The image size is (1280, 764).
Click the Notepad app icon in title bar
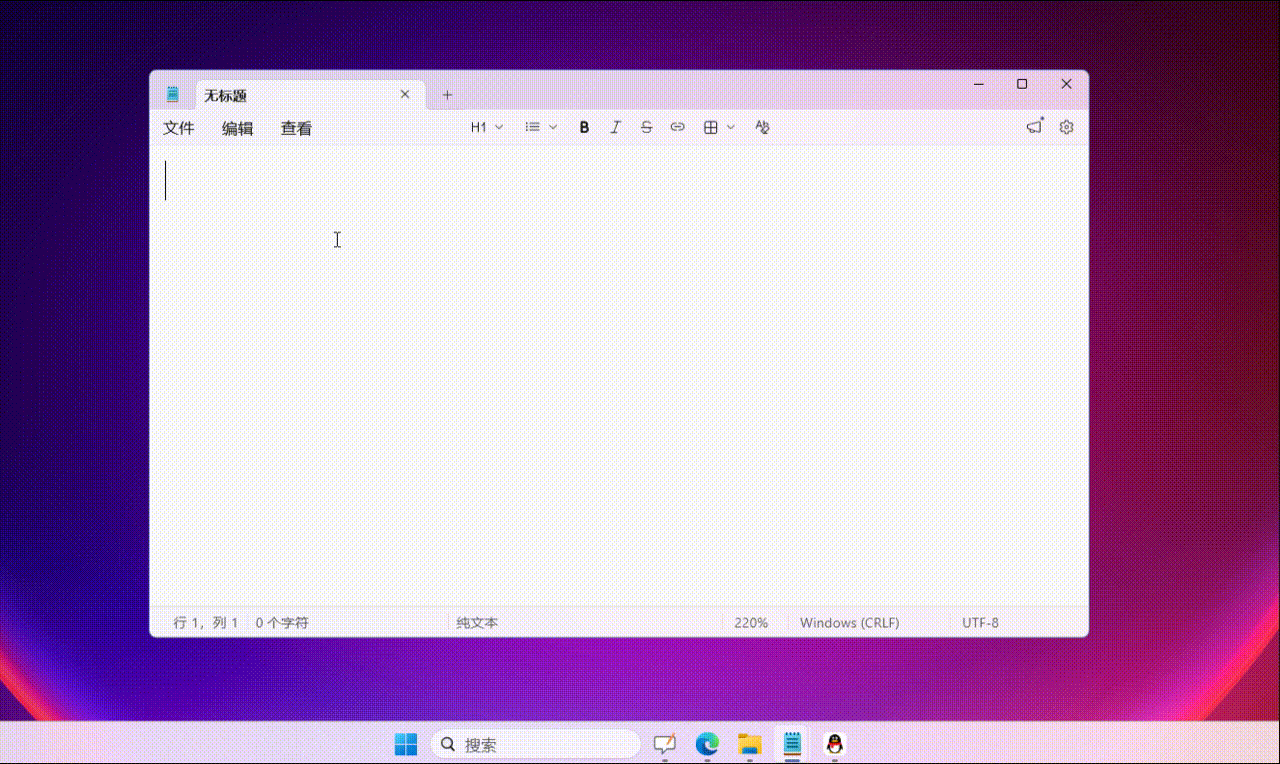[173, 95]
